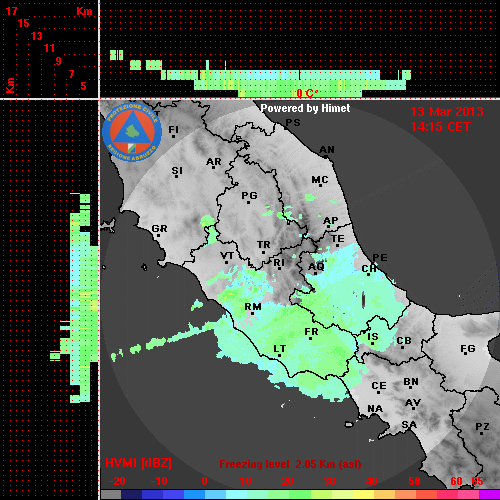Click the '50' value on the dBZ scale
Screen dimensions: 500x500
[414, 481]
